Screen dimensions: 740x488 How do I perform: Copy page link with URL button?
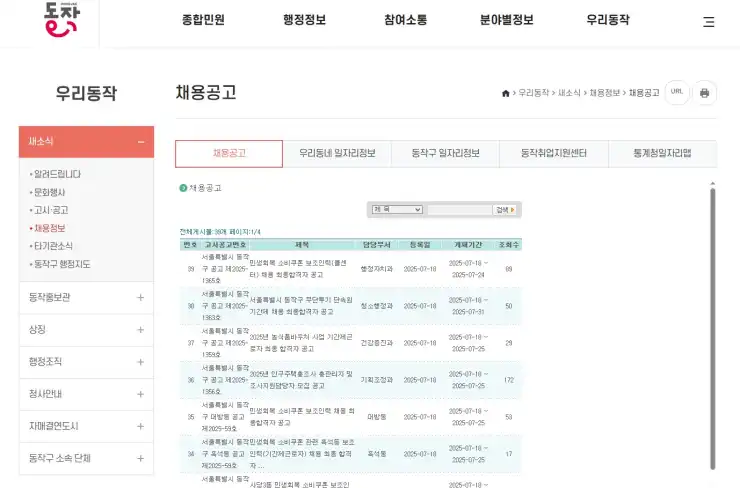tap(677, 92)
